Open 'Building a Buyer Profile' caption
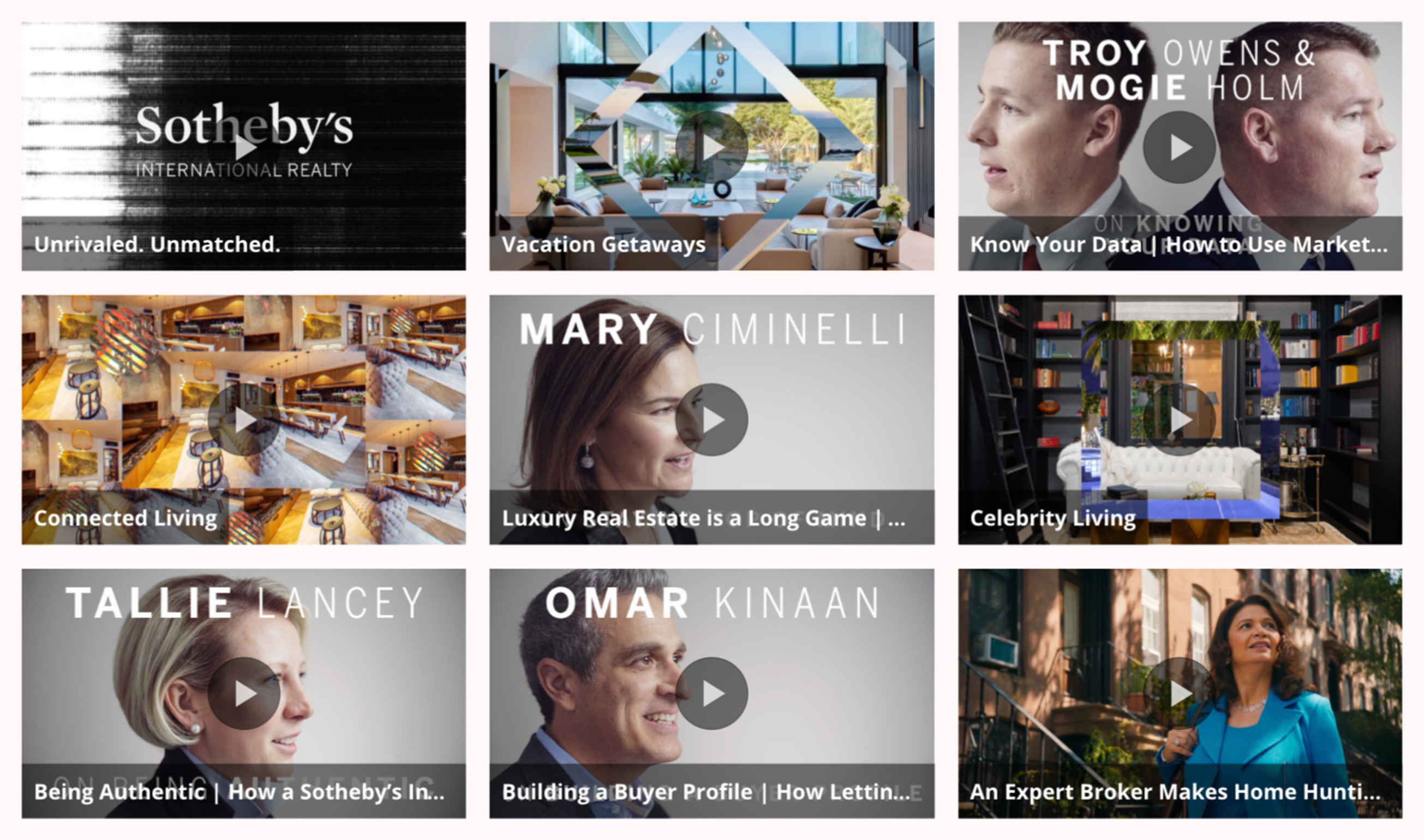 706,791
